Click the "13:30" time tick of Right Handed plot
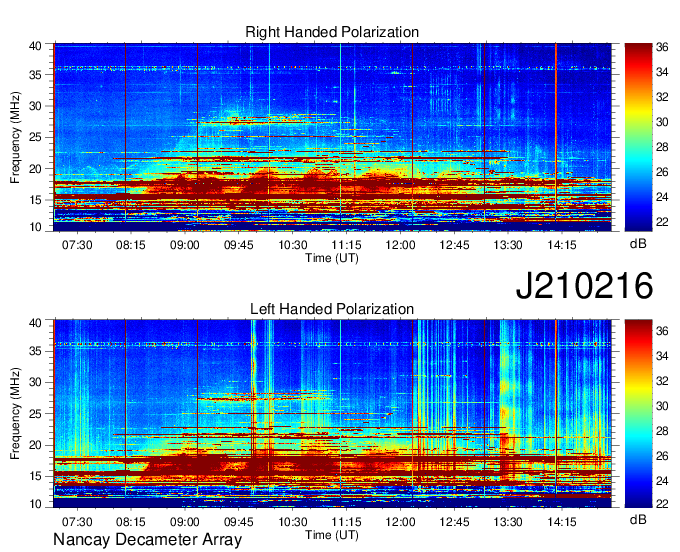The height and width of the screenshot is (552, 680). tap(508, 245)
